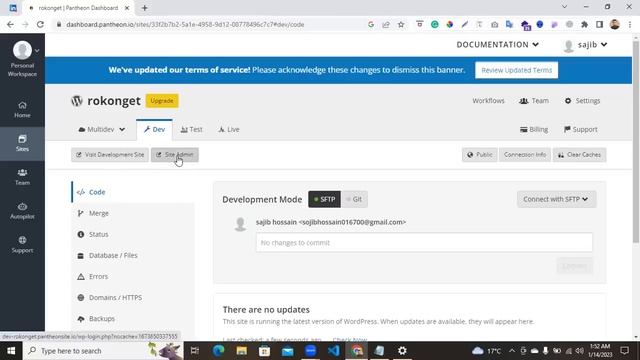This screenshot has height=360, width=640.
Task: Select Backups in the Dev side menu
Action: [132, 318]
